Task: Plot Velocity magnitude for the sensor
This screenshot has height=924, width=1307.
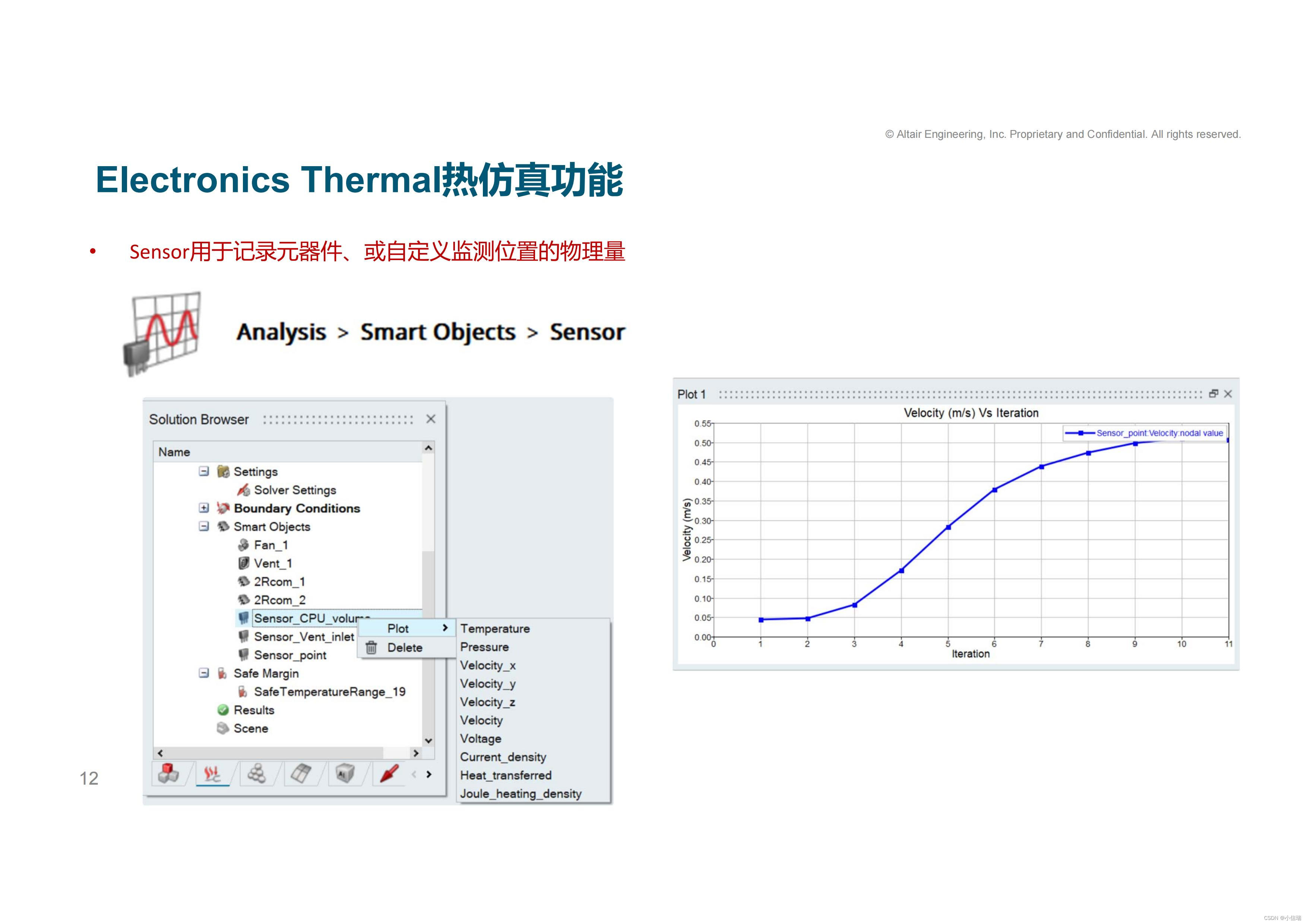Action: coord(482,720)
